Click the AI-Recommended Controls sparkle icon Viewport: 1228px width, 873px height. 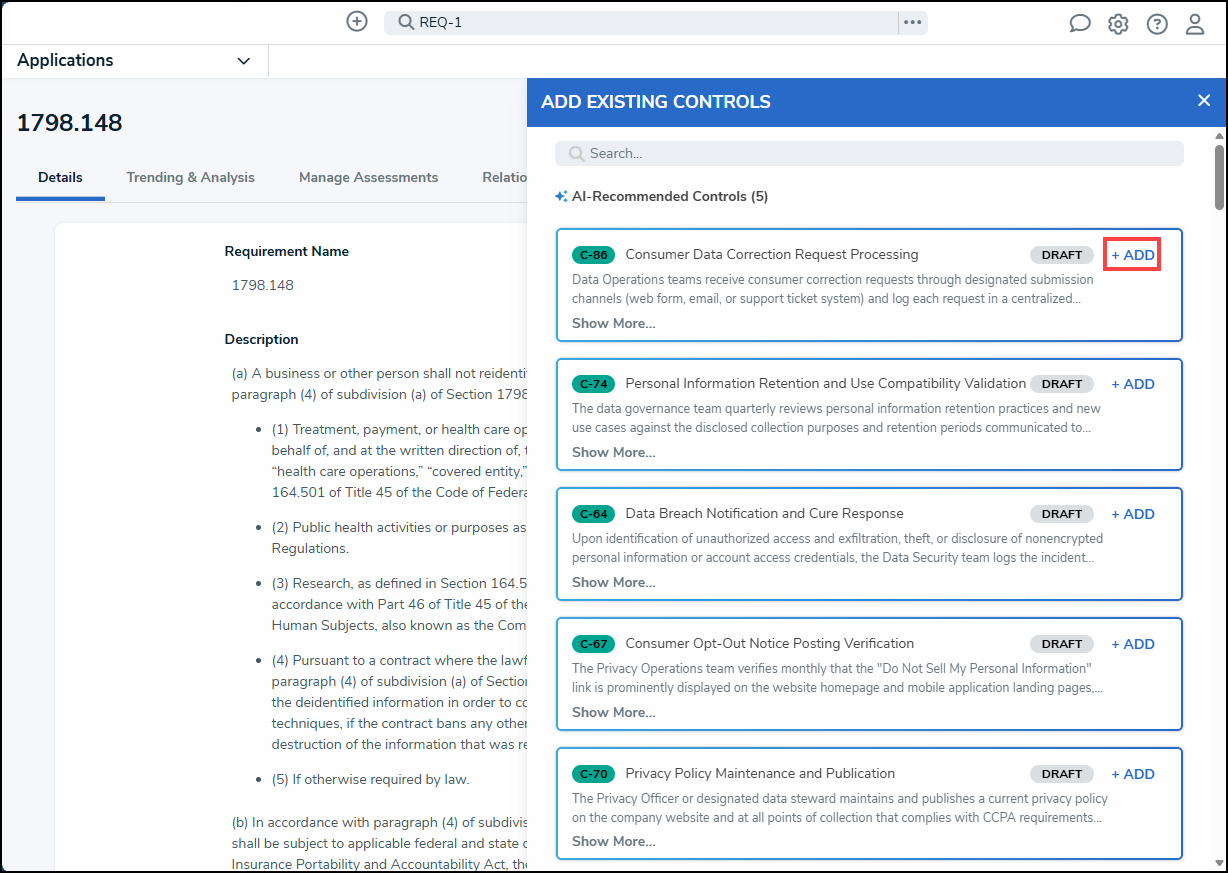[561, 197]
